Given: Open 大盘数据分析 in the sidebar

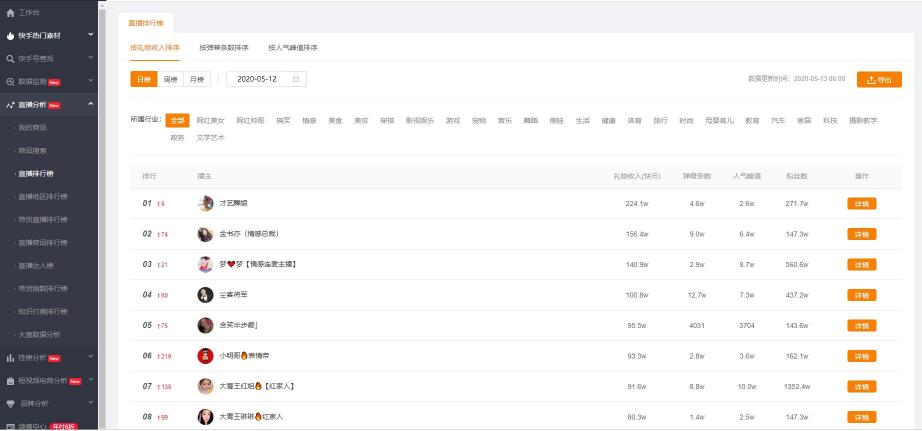Looking at the screenshot, I should click(x=39, y=335).
